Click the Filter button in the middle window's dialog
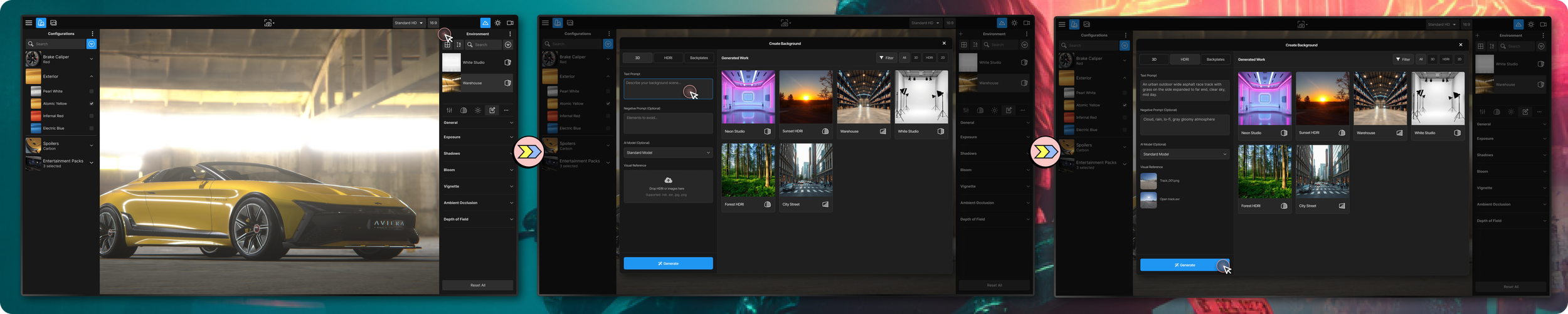This screenshot has width=1568, height=314. 886,58
